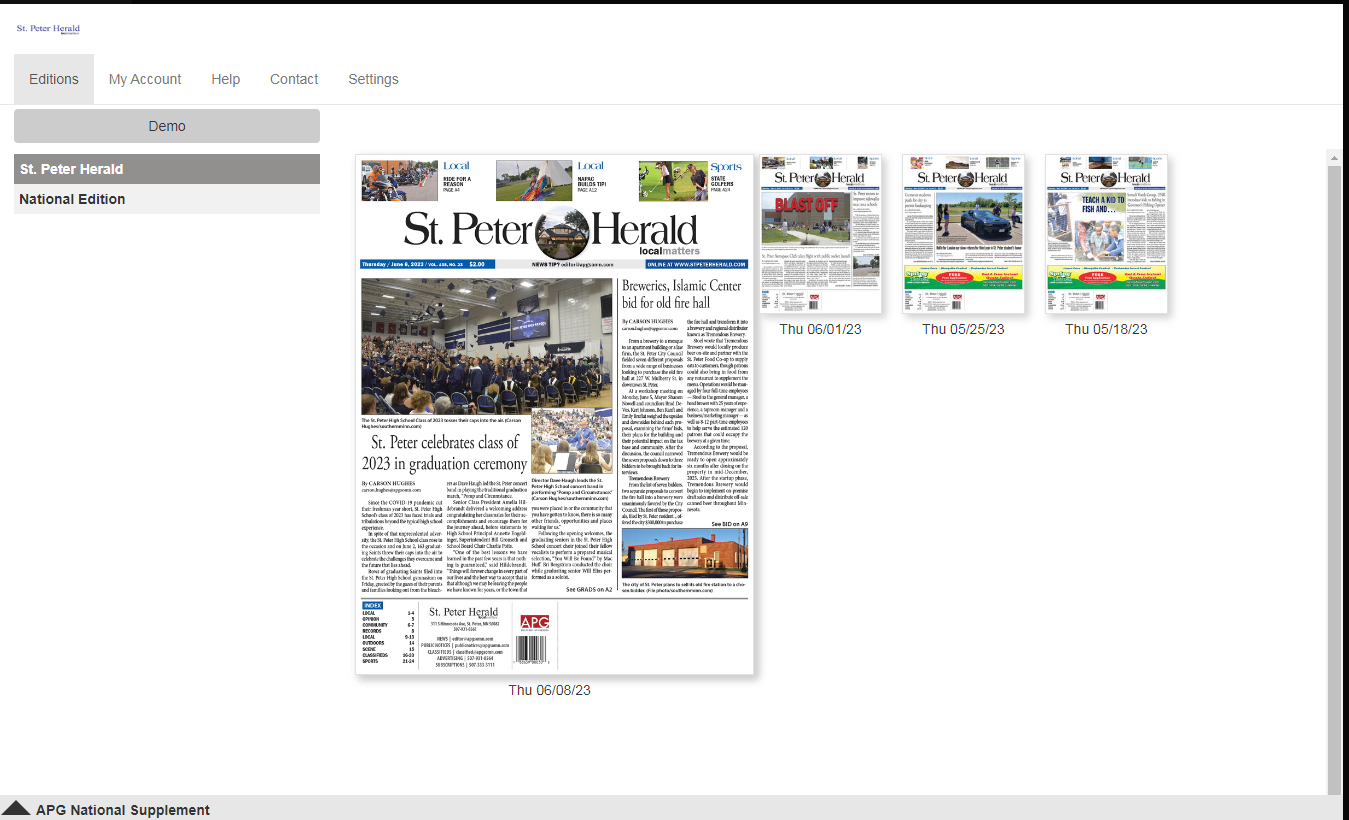
Task: Open the Thu 06/08/23 front page thumbnail
Action: [x=555, y=415]
